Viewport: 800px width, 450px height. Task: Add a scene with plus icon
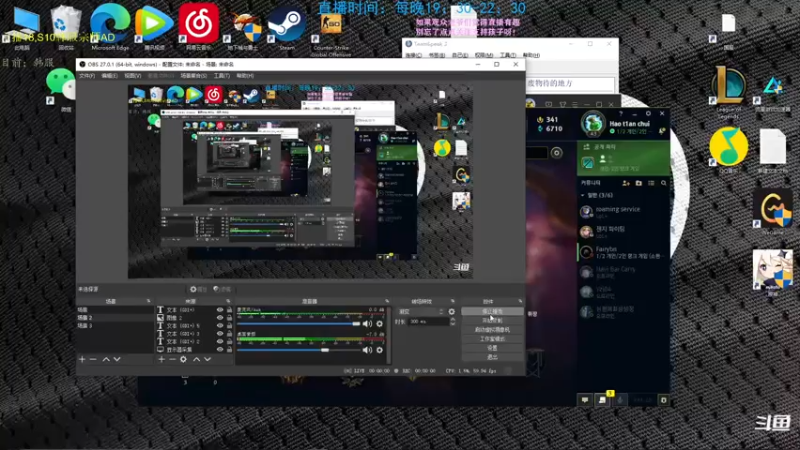pos(82,359)
